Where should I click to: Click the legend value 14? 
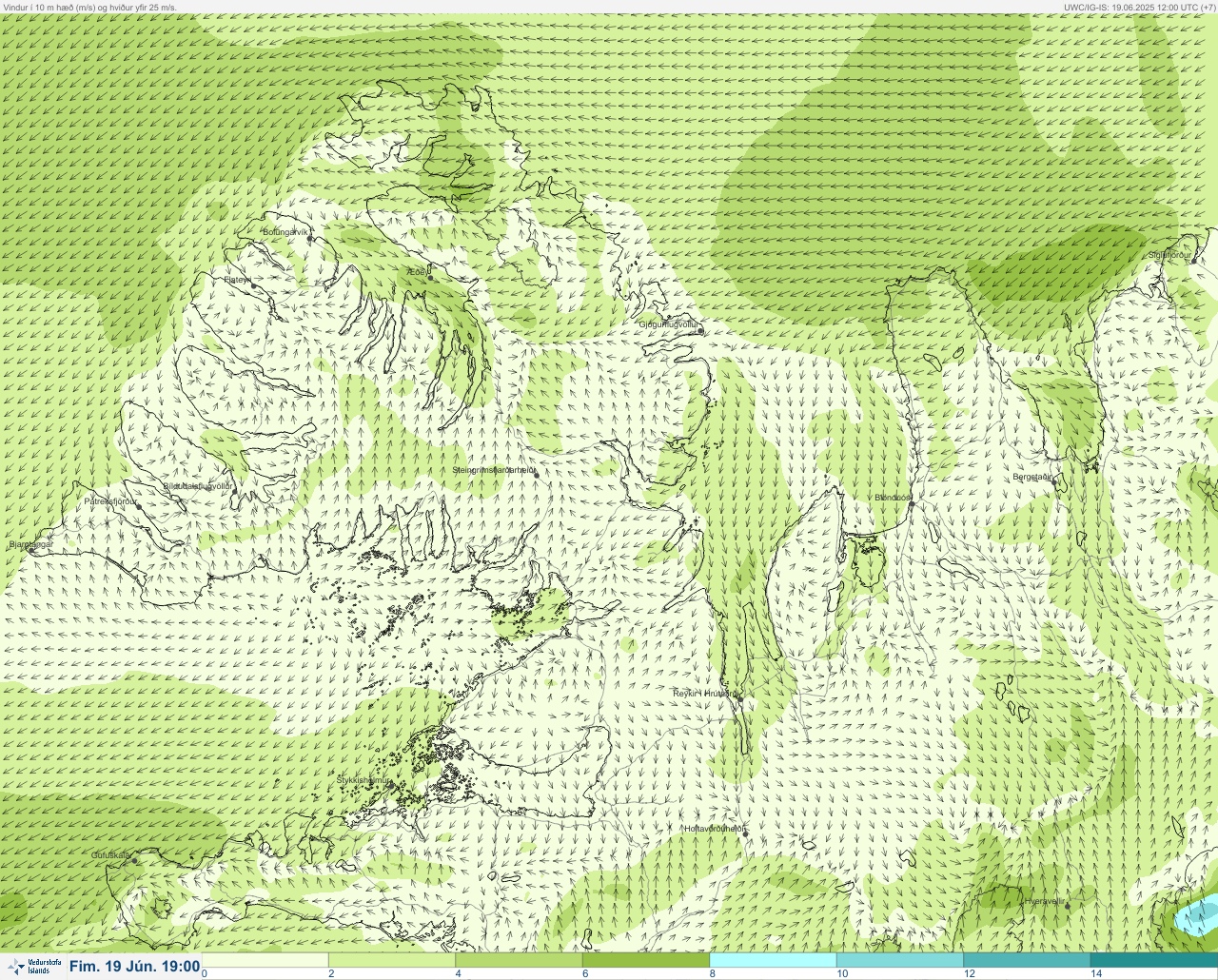point(1096,973)
